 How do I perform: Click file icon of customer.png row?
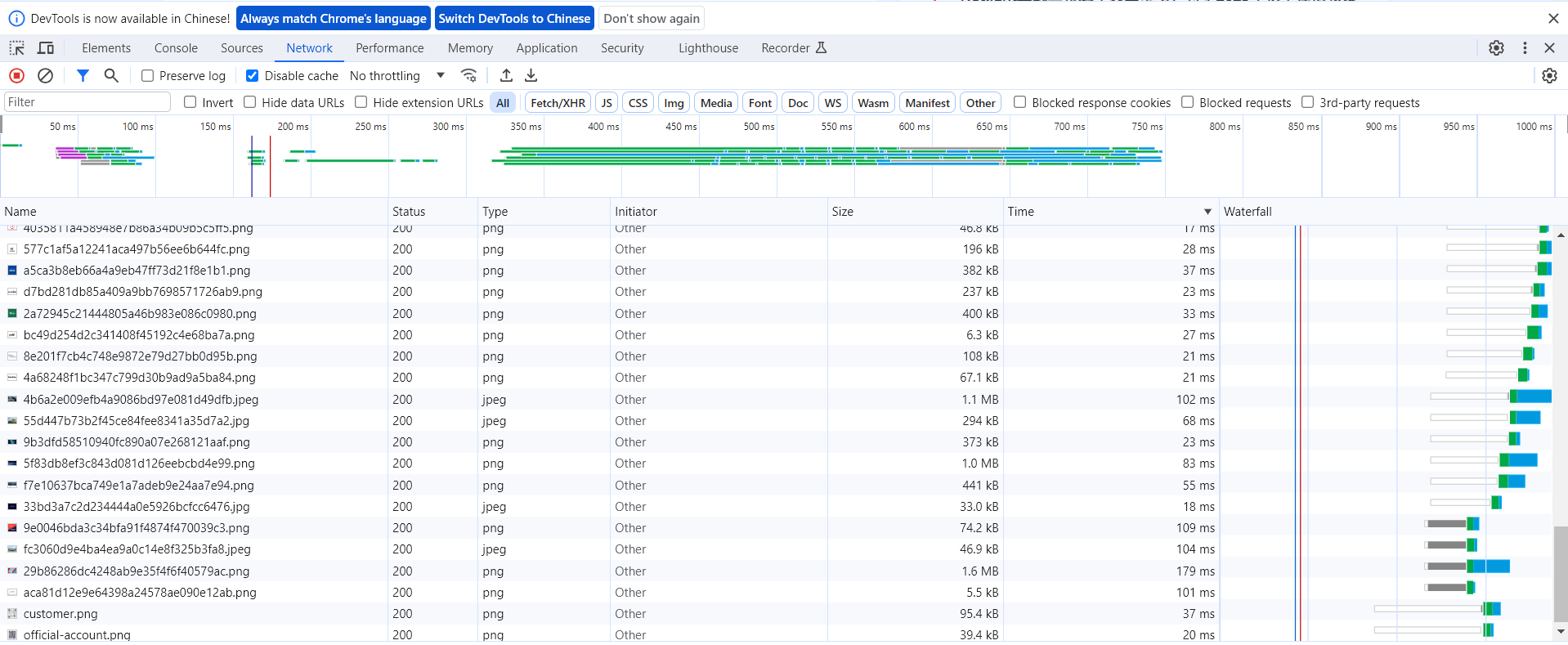coord(12,614)
